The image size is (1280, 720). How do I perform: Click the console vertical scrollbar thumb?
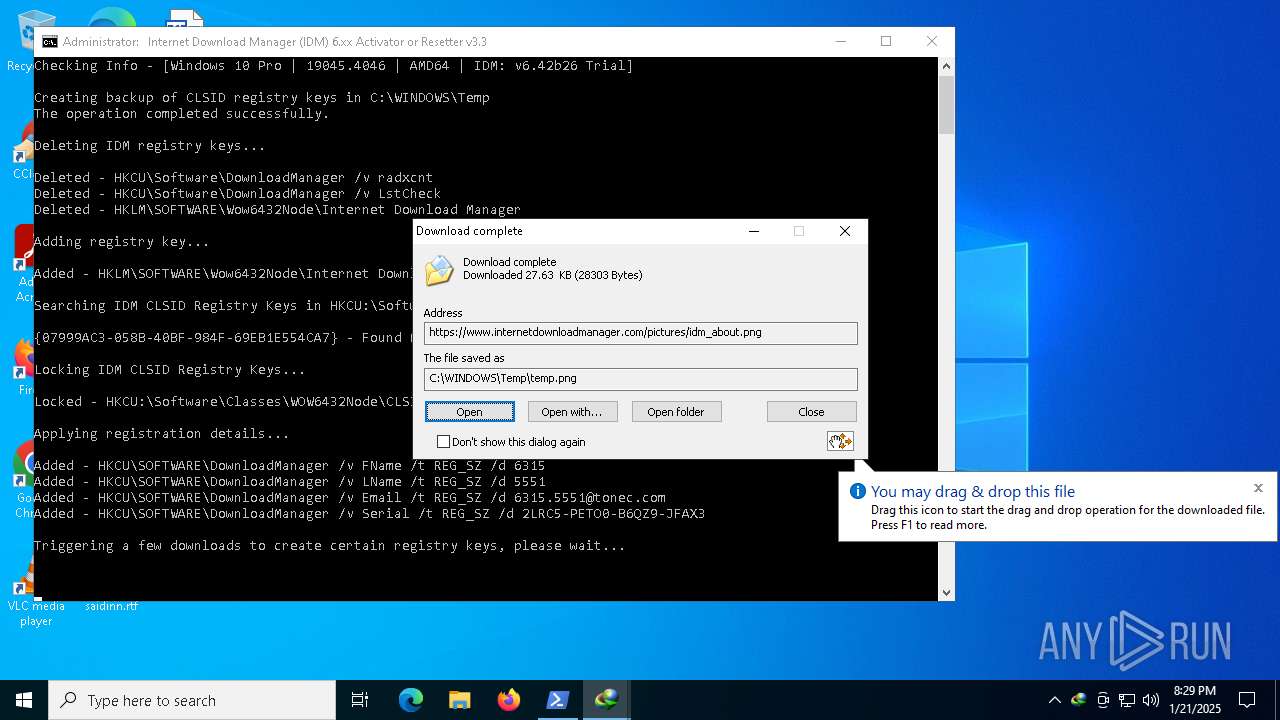pos(946,105)
